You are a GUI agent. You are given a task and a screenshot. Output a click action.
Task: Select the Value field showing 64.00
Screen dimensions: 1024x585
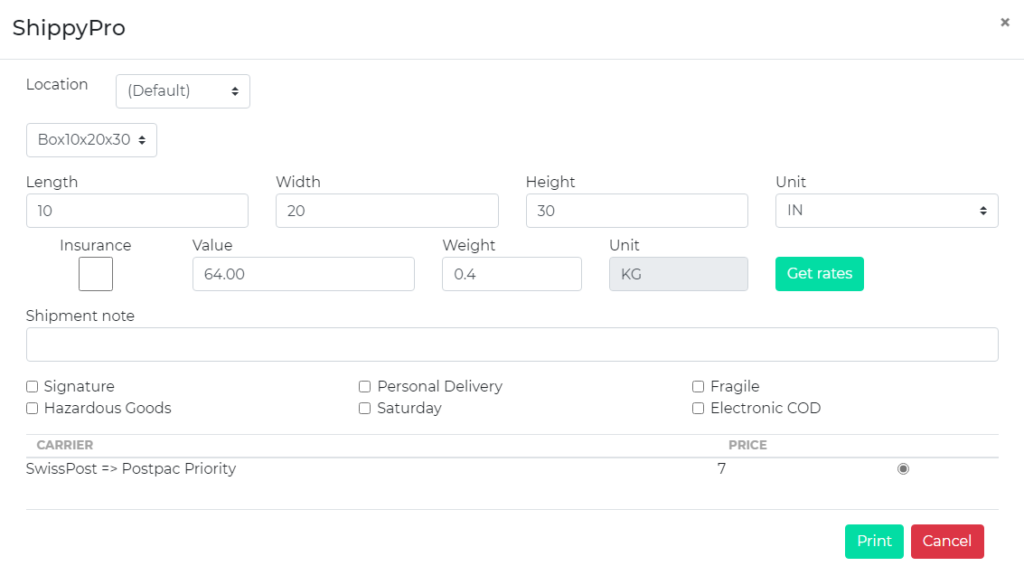click(303, 273)
